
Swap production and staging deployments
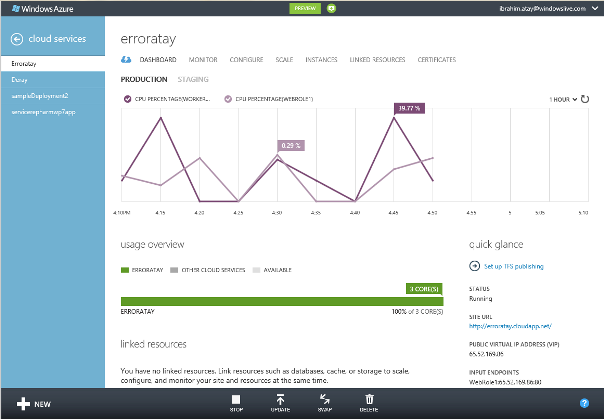tap(325, 403)
